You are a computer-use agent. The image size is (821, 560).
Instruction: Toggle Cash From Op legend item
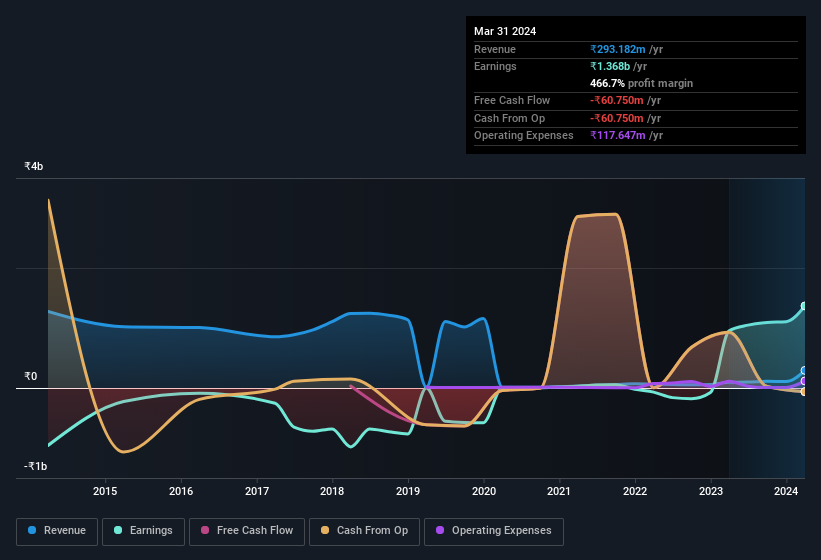click(365, 531)
